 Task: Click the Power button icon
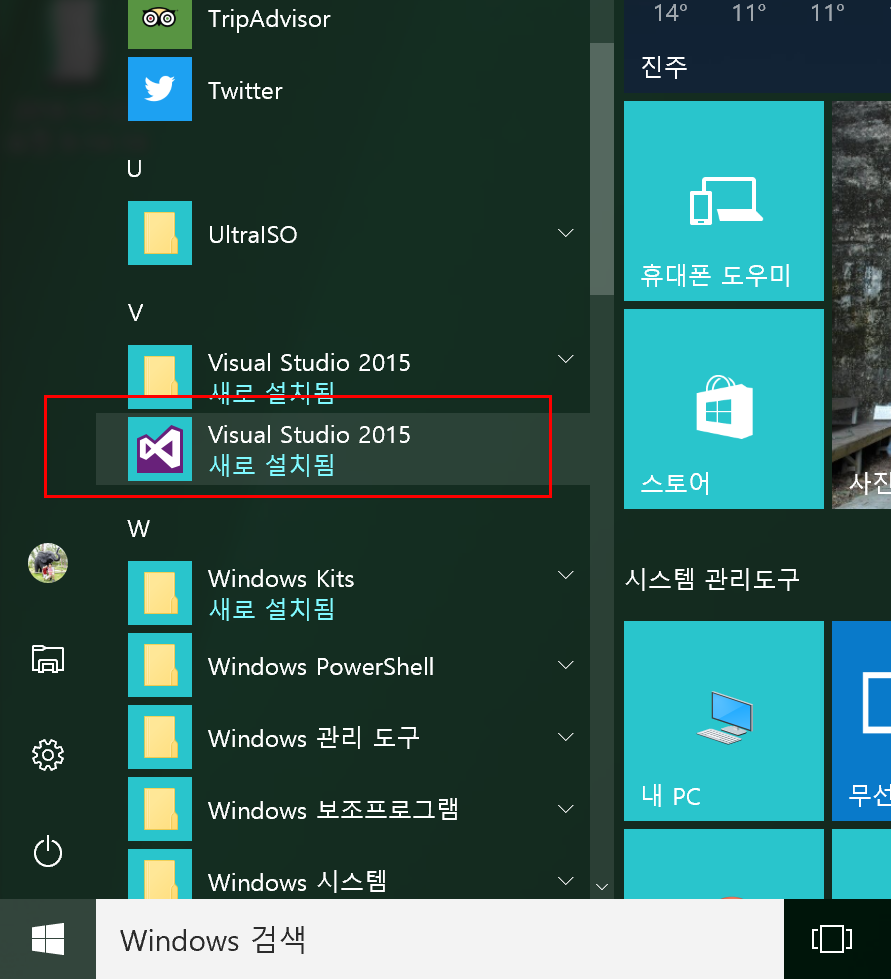pos(48,852)
